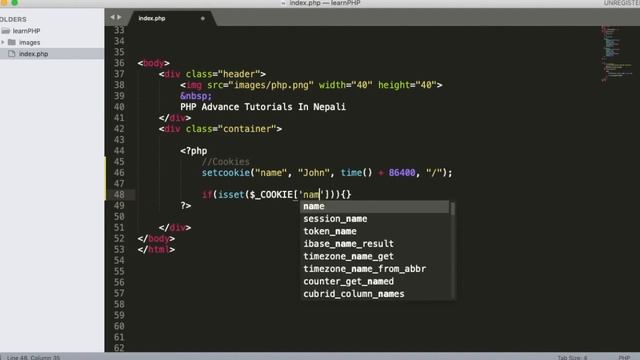The width and height of the screenshot is (640, 360).
Task: Click the index.php — learnPHP window title
Action: coord(324,3)
